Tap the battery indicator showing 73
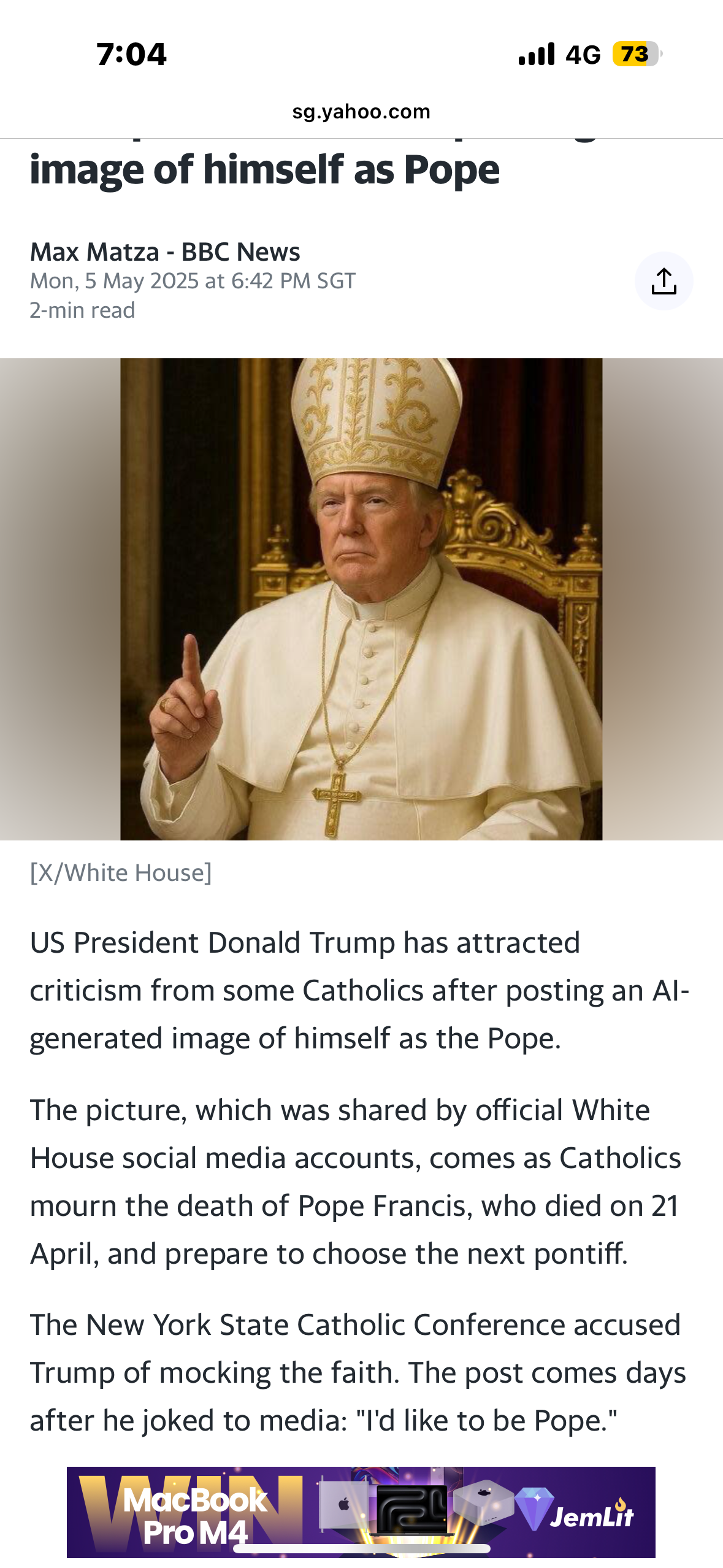723x1568 pixels. (x=637, y=54)
